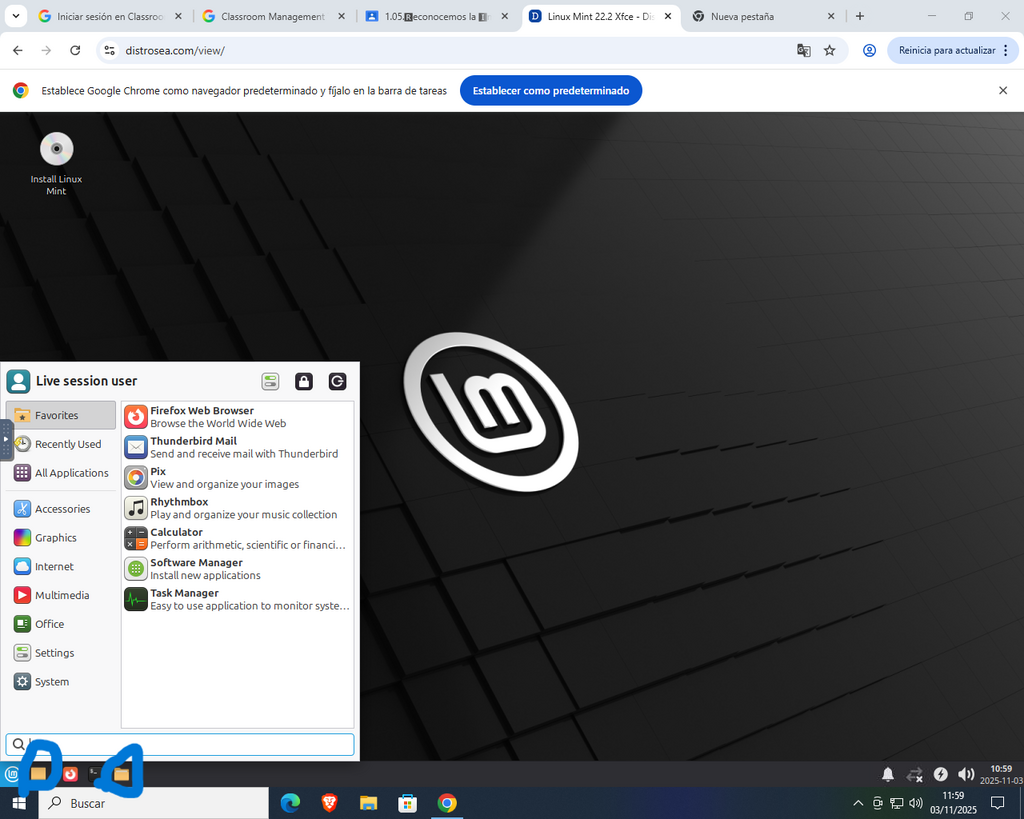1024x819 pixels.
Task: Click the log out icon in menu header
Action: [x=337, y=381]
